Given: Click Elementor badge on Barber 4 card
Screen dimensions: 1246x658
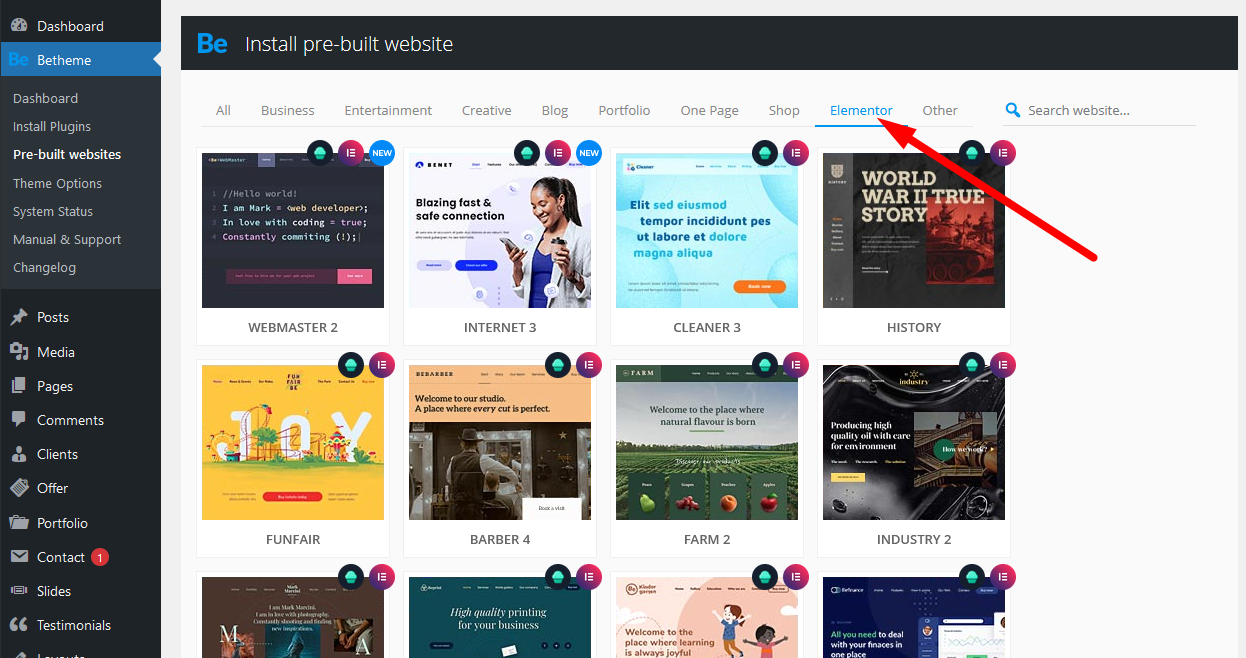Looking at the screenshot, I should tap(589, 365).
